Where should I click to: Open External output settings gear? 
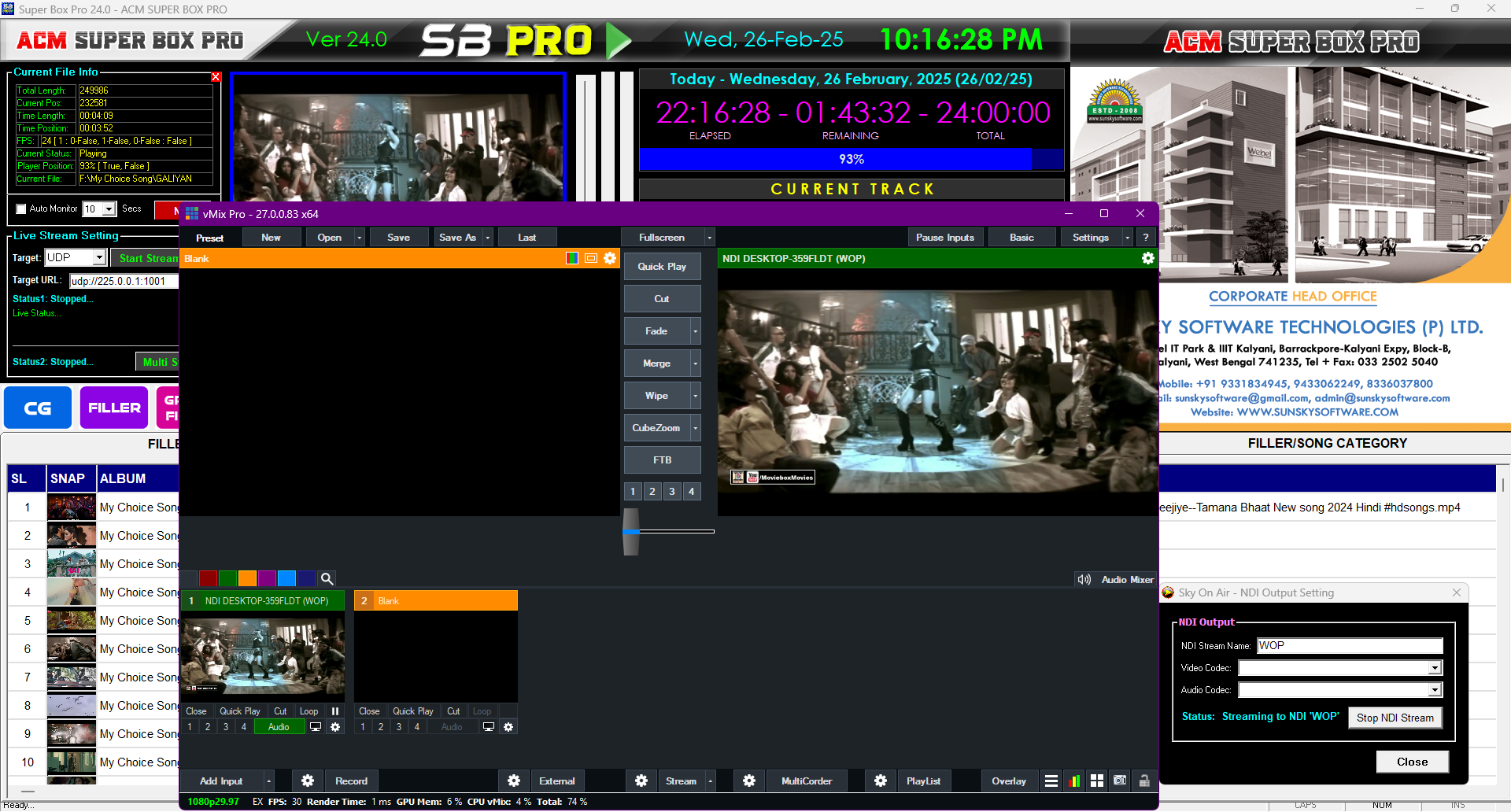click(514, 781)
